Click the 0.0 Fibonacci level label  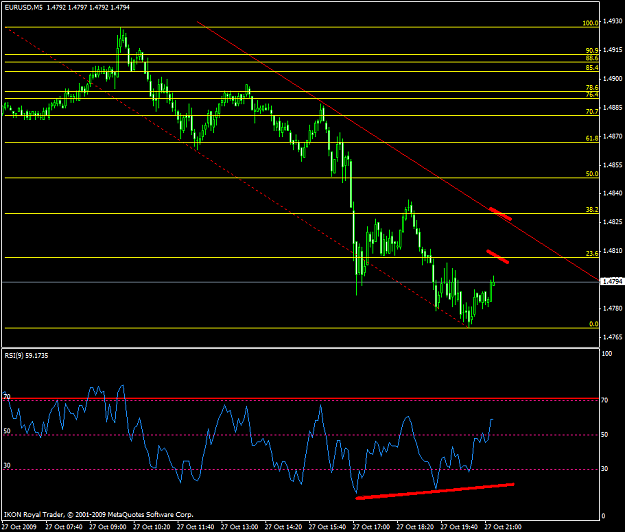594,324
